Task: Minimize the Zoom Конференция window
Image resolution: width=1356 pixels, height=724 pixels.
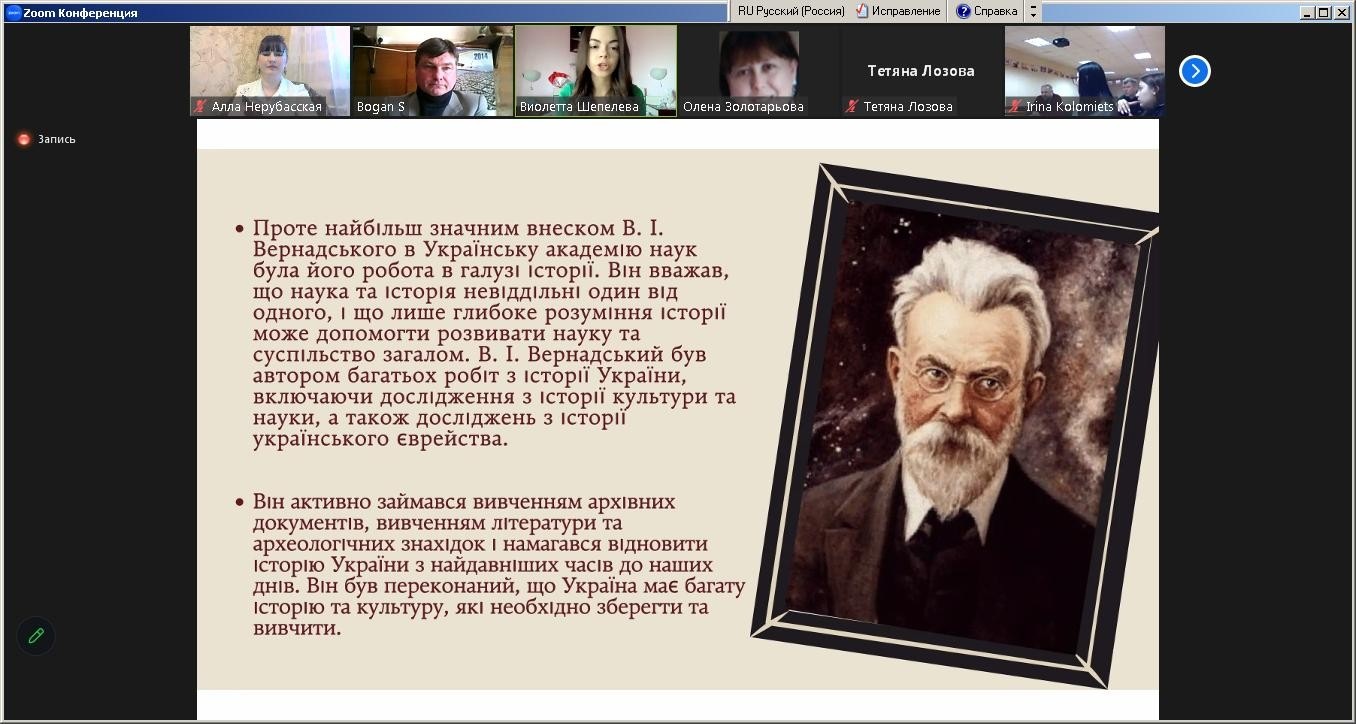Action: [x=1307, y=12]
